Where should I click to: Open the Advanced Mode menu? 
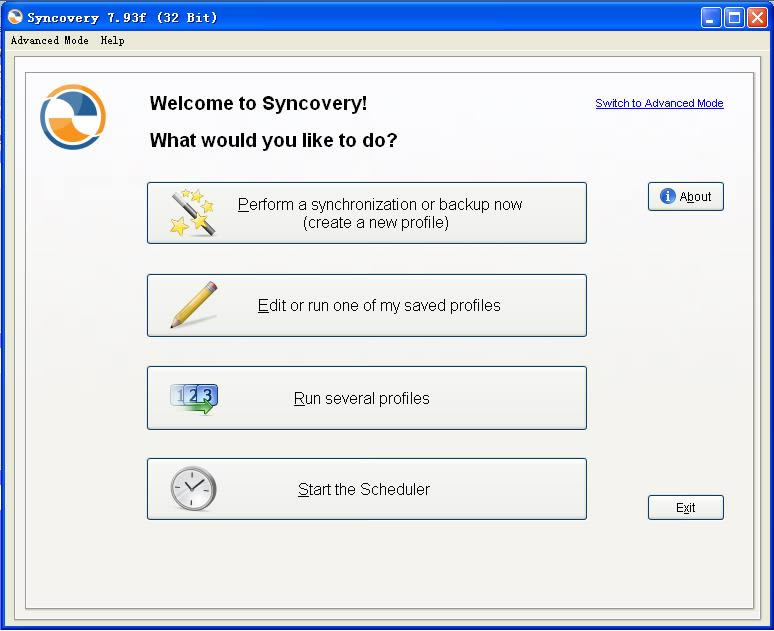[x=49, y=40]
